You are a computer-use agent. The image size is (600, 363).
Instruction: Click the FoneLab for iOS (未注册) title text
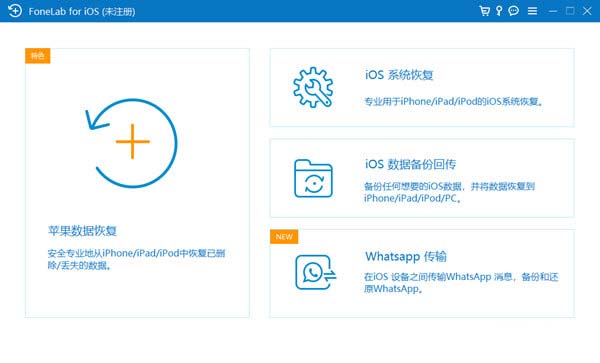(x=82, y=11)
